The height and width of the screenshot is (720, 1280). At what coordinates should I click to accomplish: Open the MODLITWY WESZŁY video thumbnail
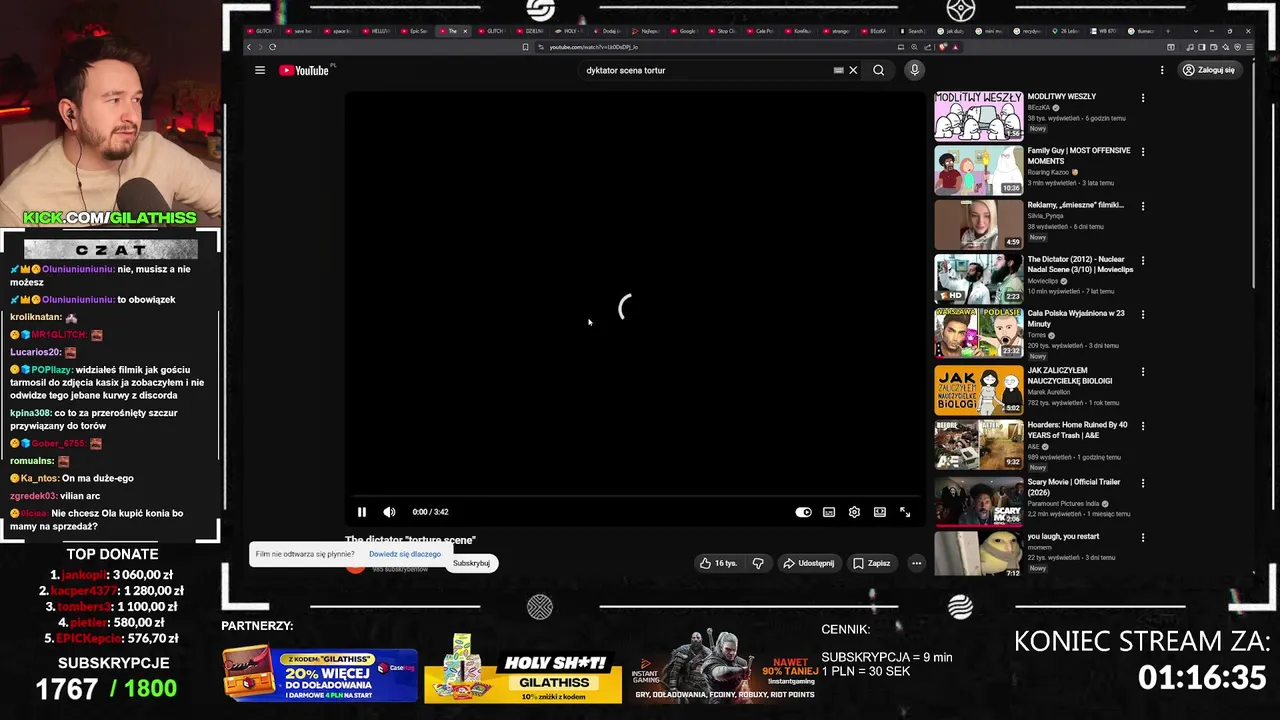979,116
